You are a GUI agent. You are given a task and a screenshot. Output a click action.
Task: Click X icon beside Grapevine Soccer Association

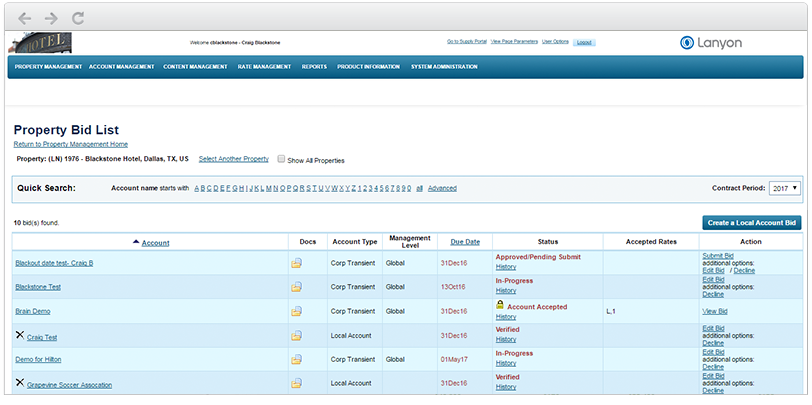click(20, 383)
